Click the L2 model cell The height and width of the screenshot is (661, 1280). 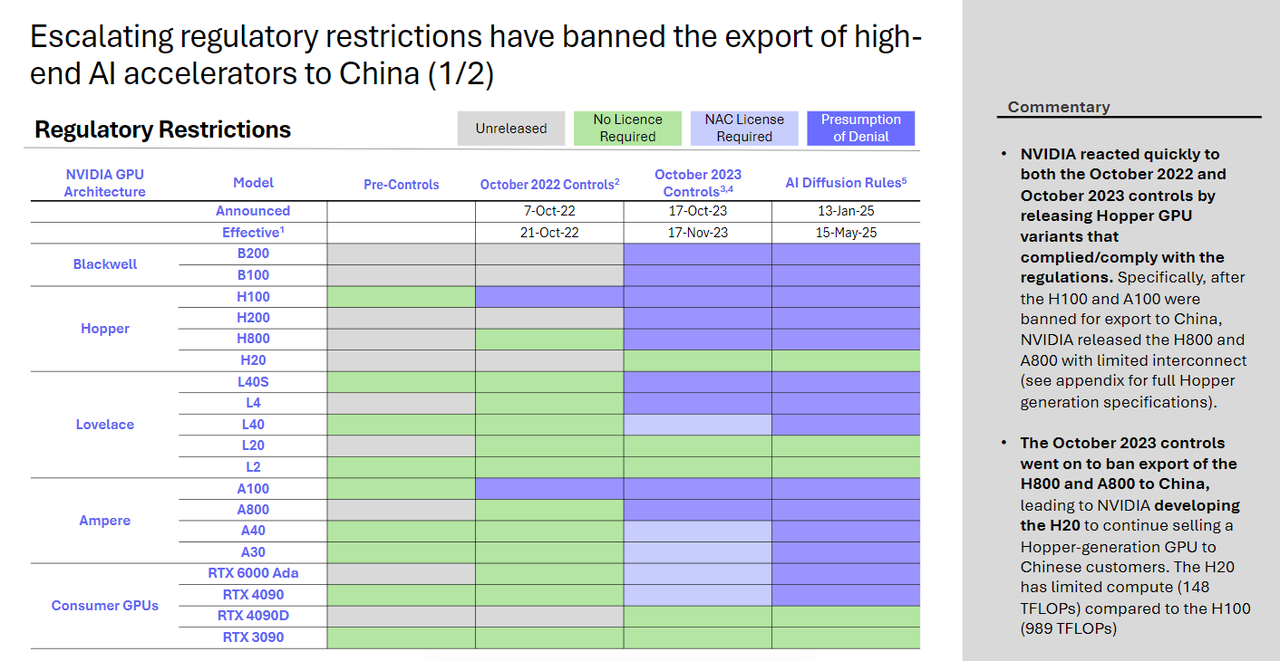point(253,467)
